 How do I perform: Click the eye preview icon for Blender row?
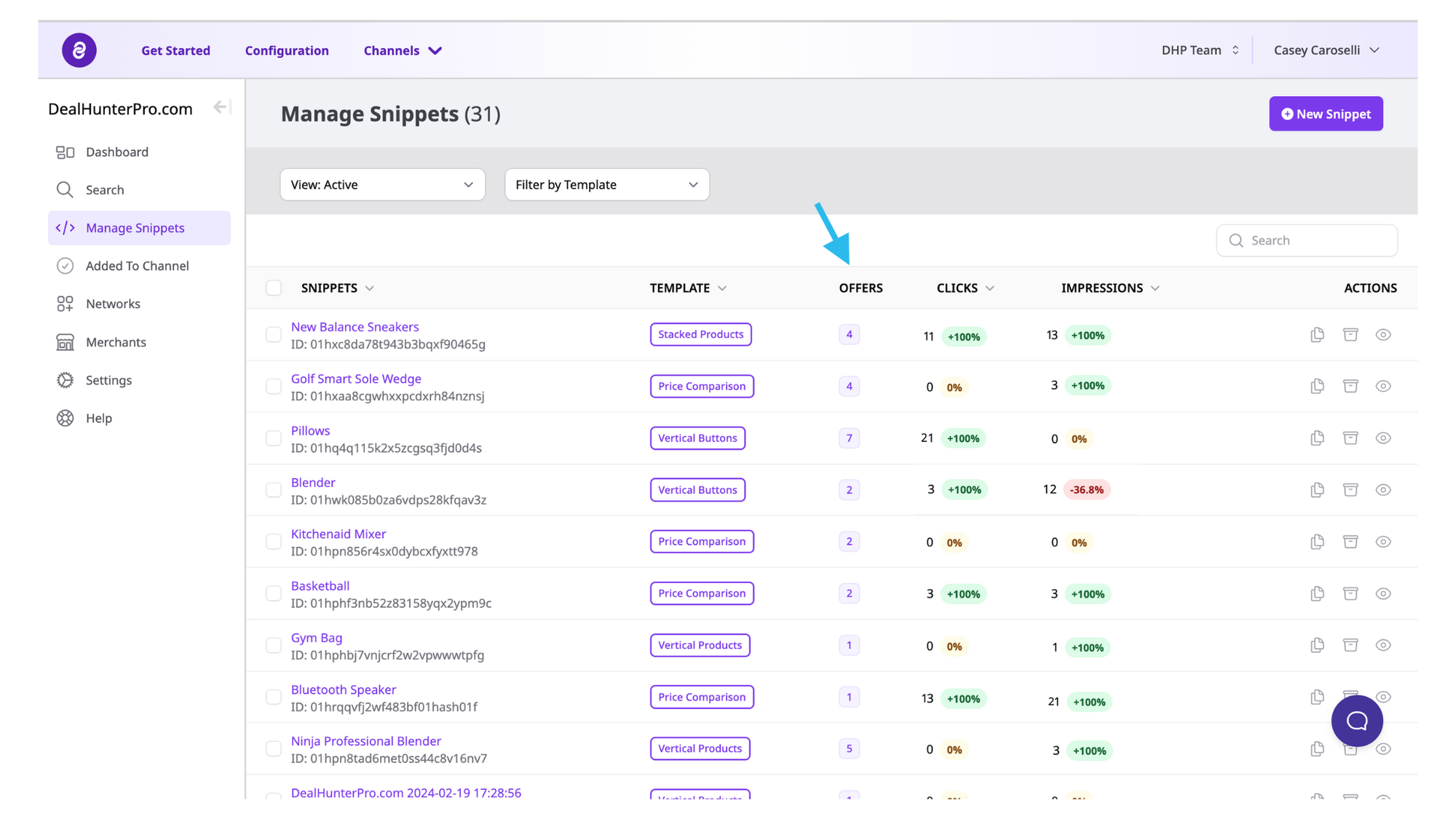point(1383,490)
